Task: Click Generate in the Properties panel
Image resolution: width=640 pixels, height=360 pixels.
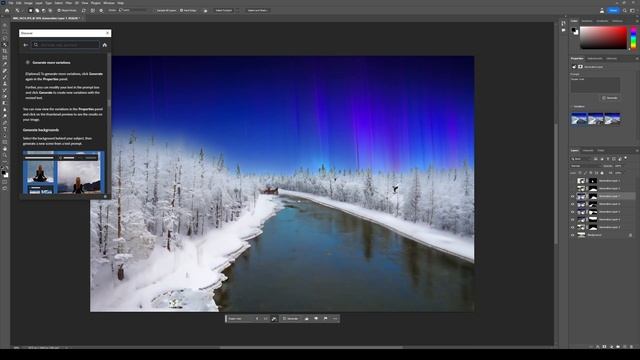Action: click(610, 98)
